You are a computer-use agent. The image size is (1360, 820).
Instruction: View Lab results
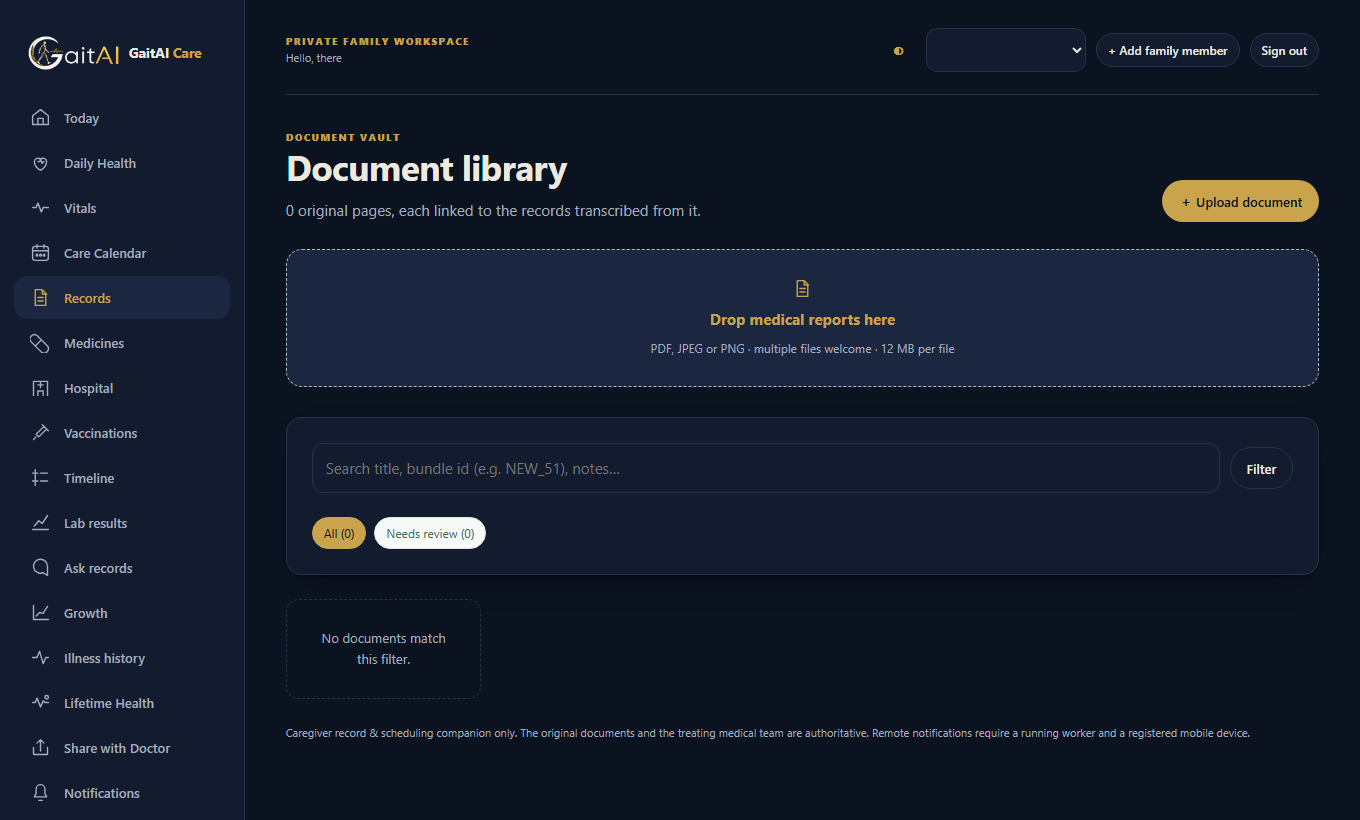pyautogui.click(x=122, y=523)
